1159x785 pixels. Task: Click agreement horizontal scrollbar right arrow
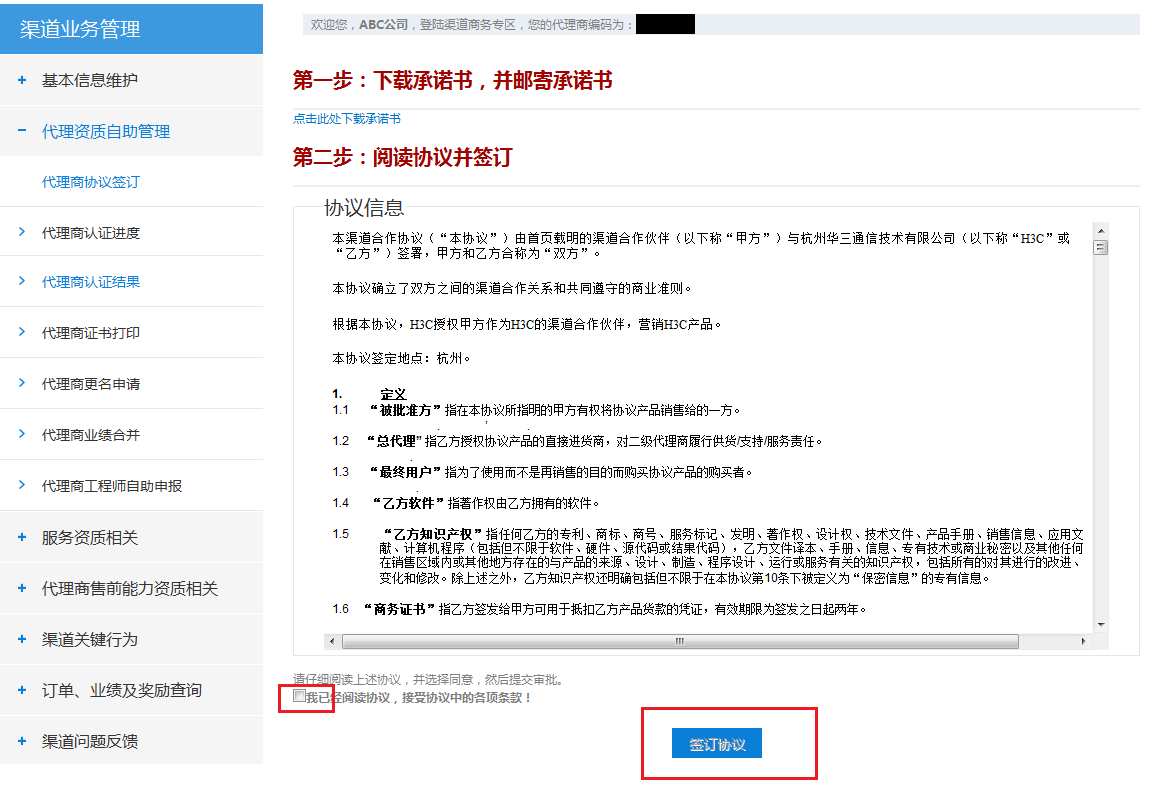point(1084,641)
